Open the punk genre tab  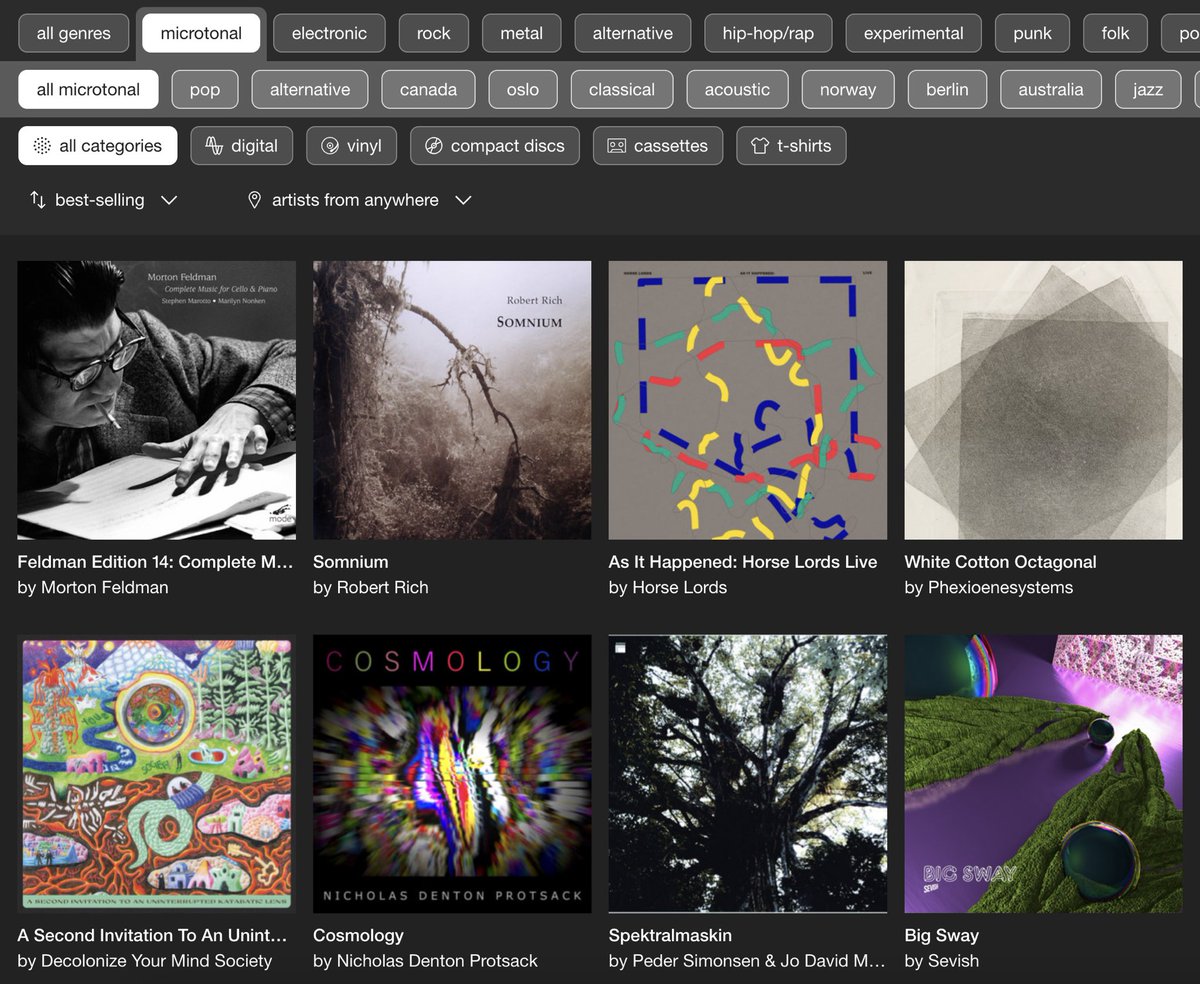(1032, 33)
